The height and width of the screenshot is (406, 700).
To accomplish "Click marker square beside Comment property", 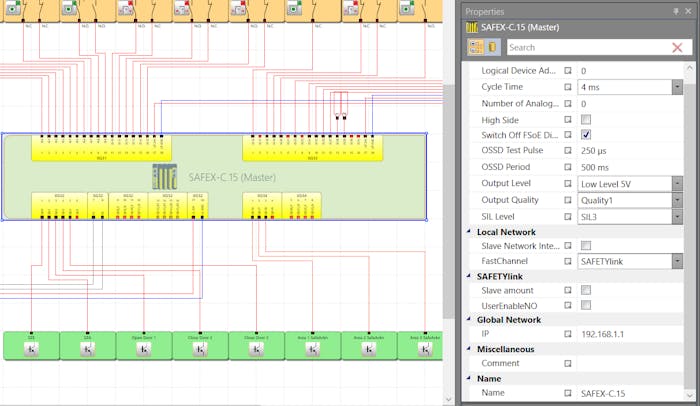I will pyautogui.click(x=567, y=364).
